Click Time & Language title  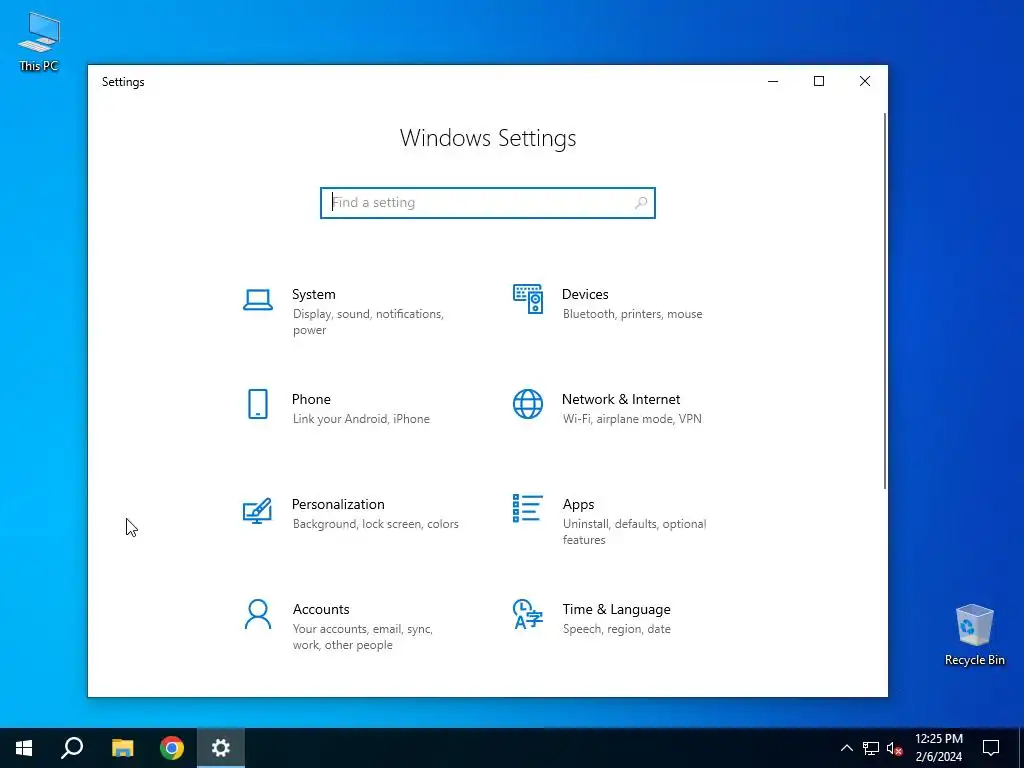click(616, 609)
